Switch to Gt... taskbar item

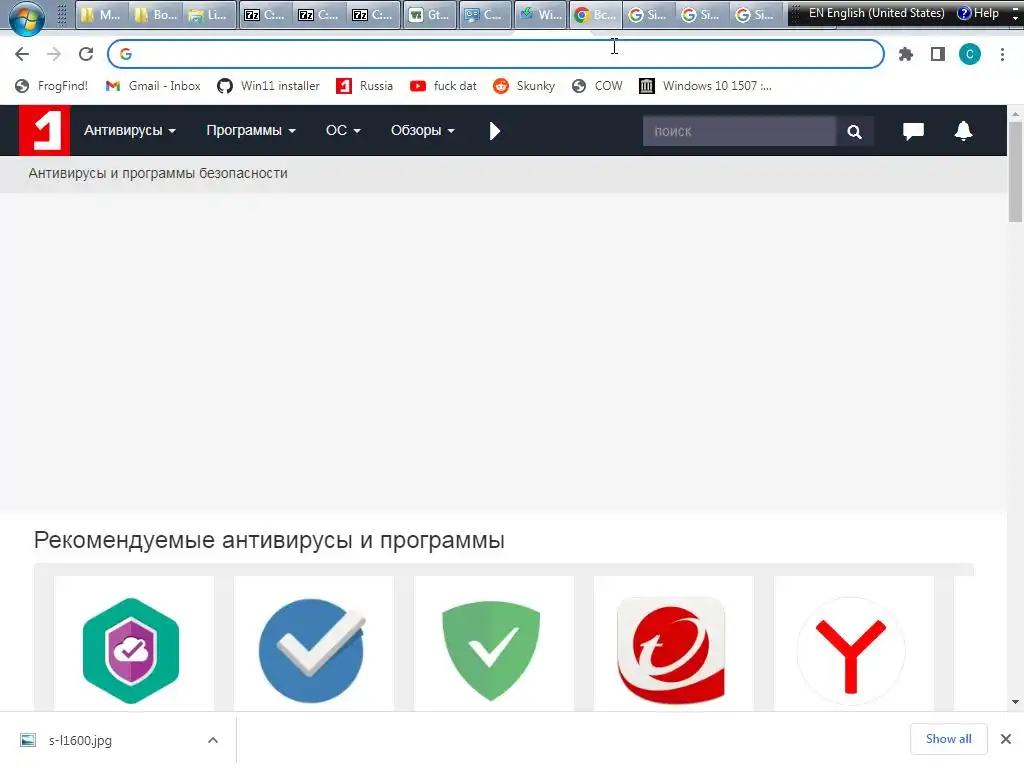tap(429, 14)
